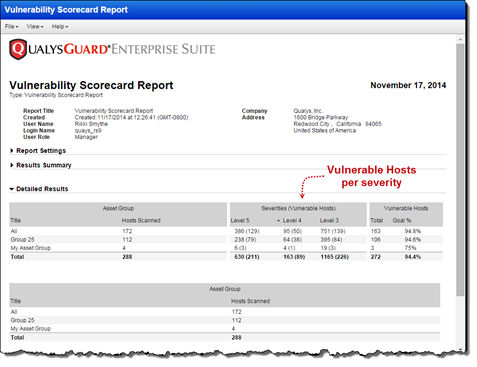Click the Vulnerability Scorecard Report heading
Viewport: 477px width, 367px height.
click(91, 85)
